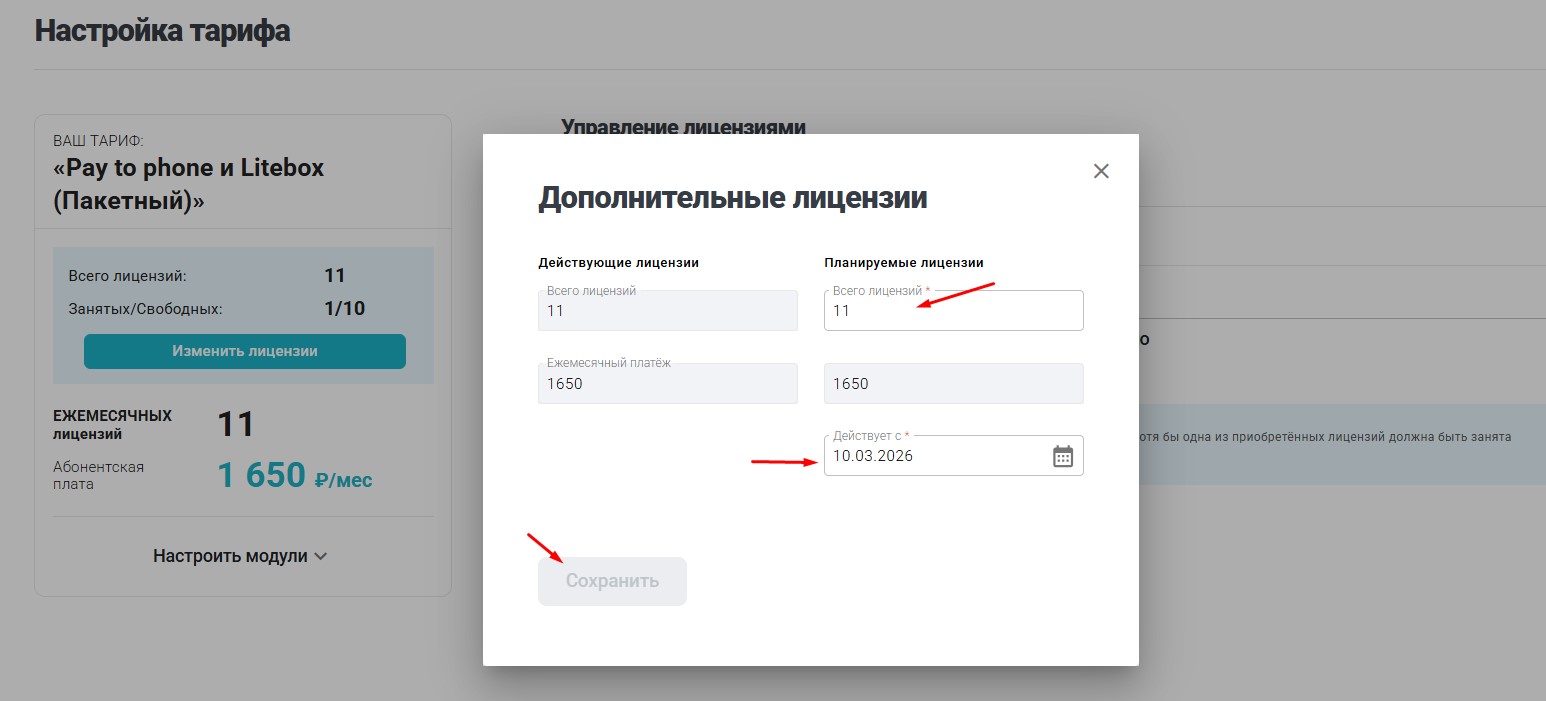Select the chevron beside Настроить модули
The height and width of the screenshot is (701, 1546).
pyautogui.click(x=320, y=555)
